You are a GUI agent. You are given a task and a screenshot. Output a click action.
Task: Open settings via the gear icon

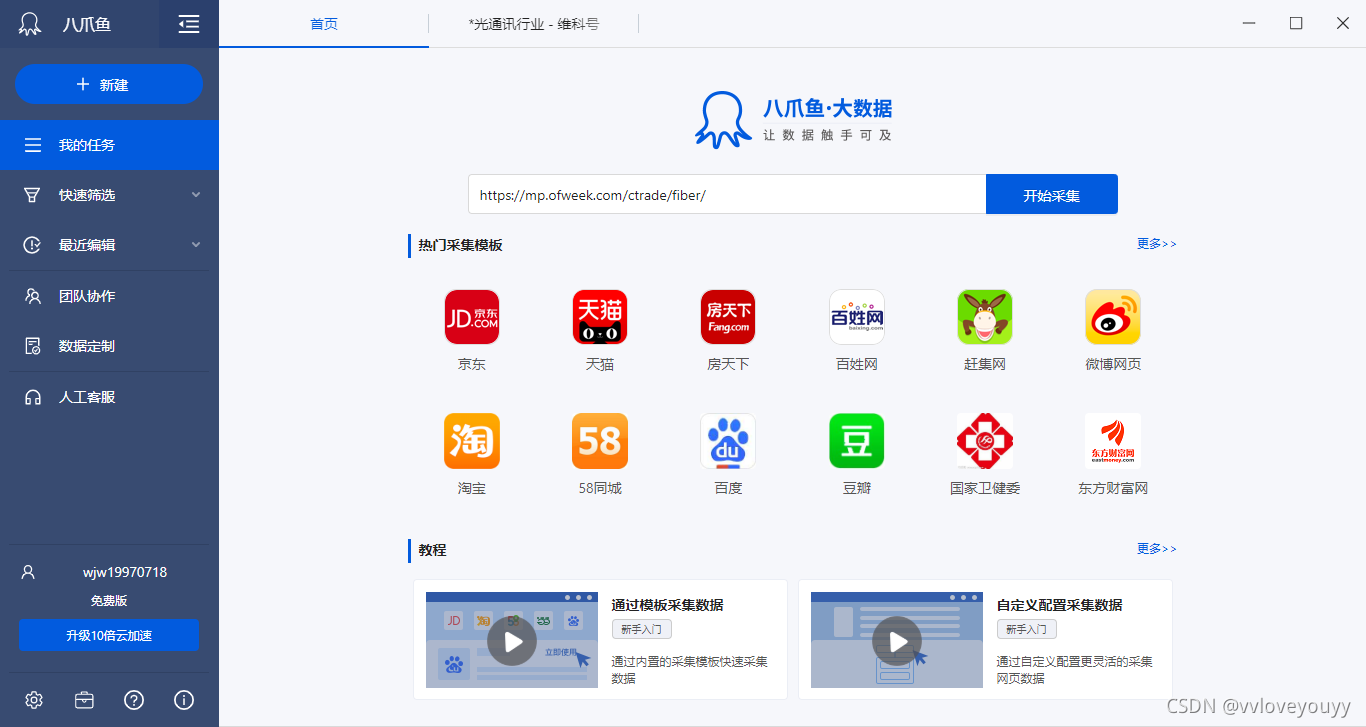click(x=34, y=700)
